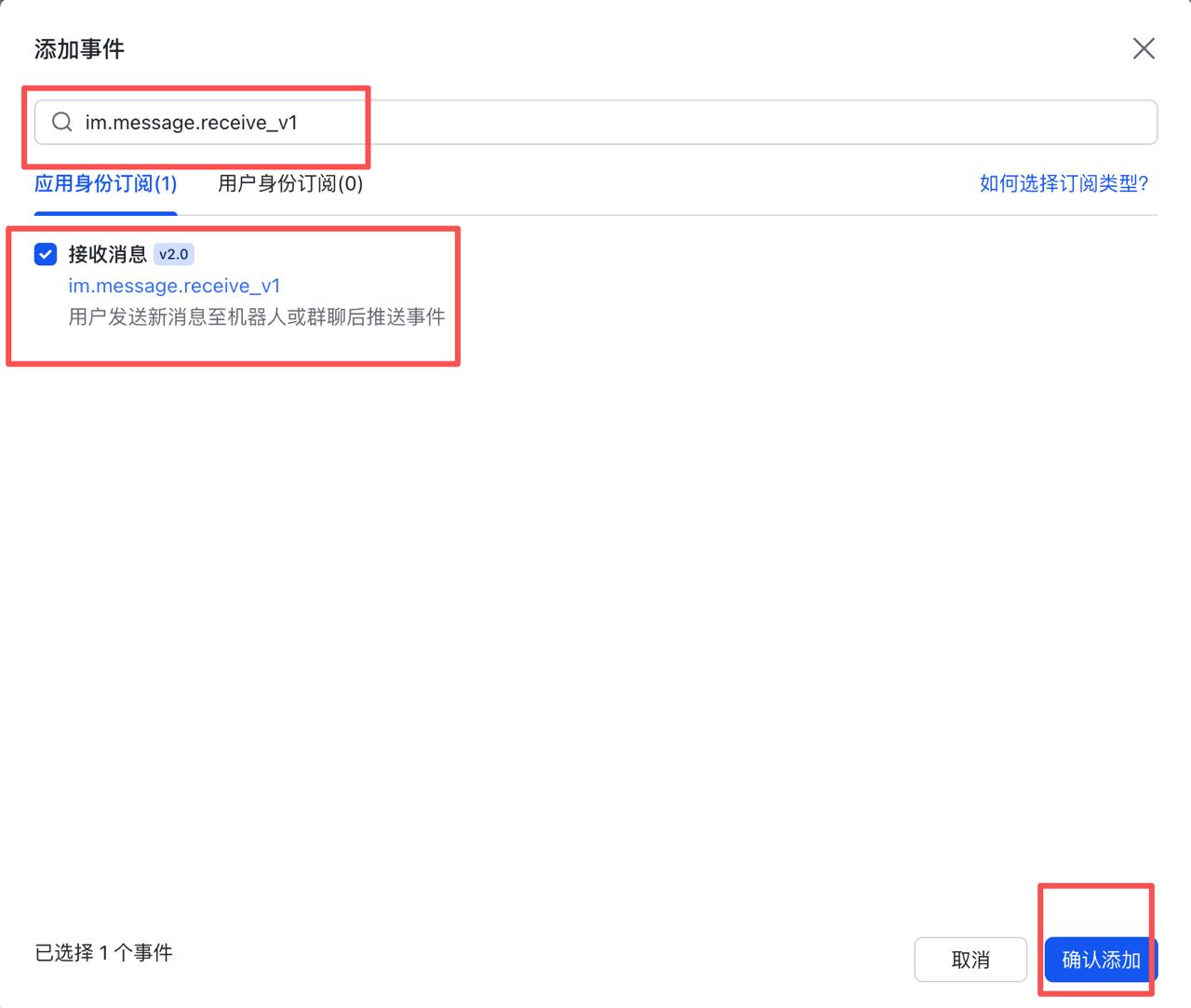Select the 应用身份订阅(1) tab
The height and width of the screenshot is (1008, 1191).
[105, 184]
